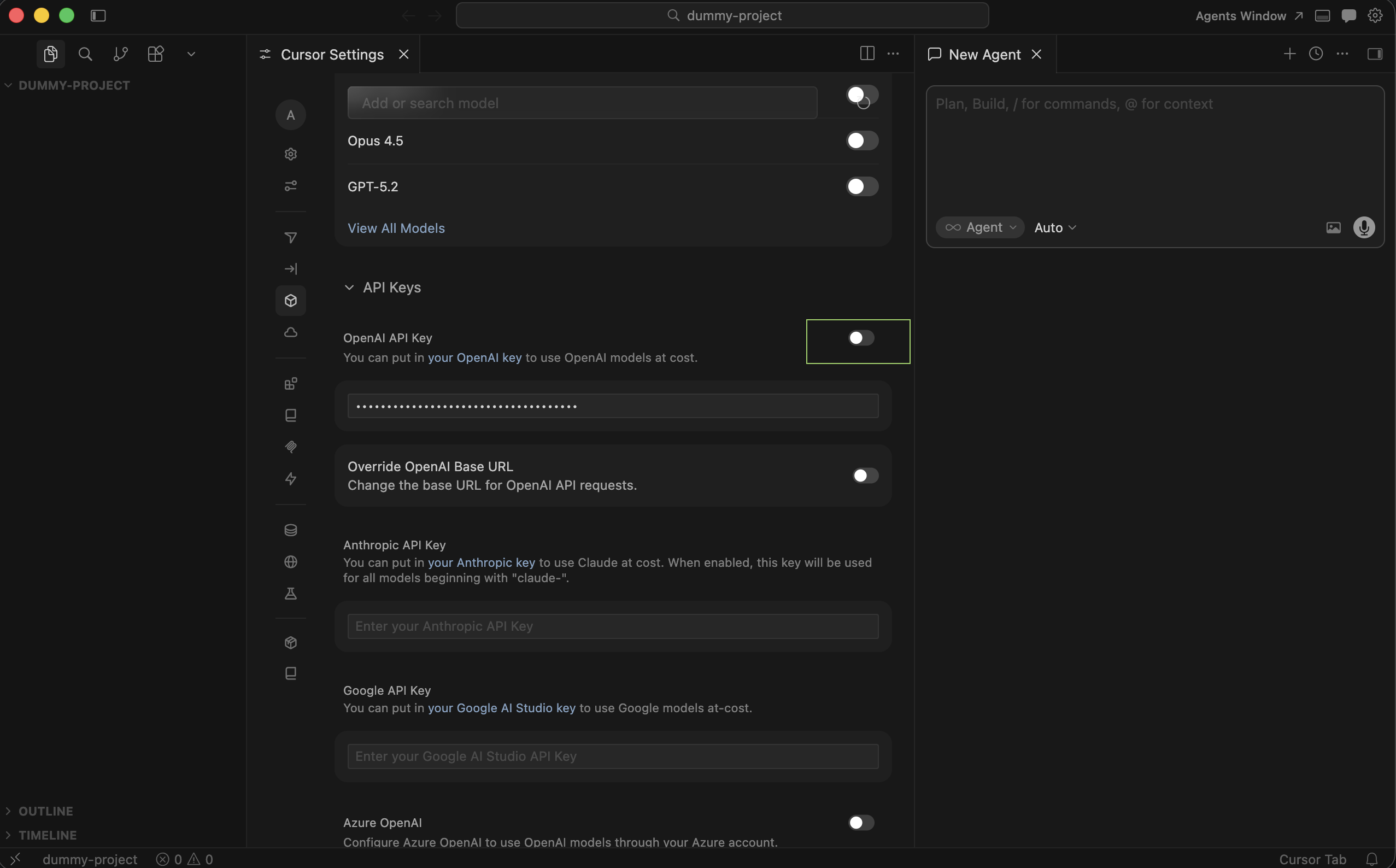Open globe network section in settings sidebar
Viewport: 1396px width, 868px height.
point(291,561)
